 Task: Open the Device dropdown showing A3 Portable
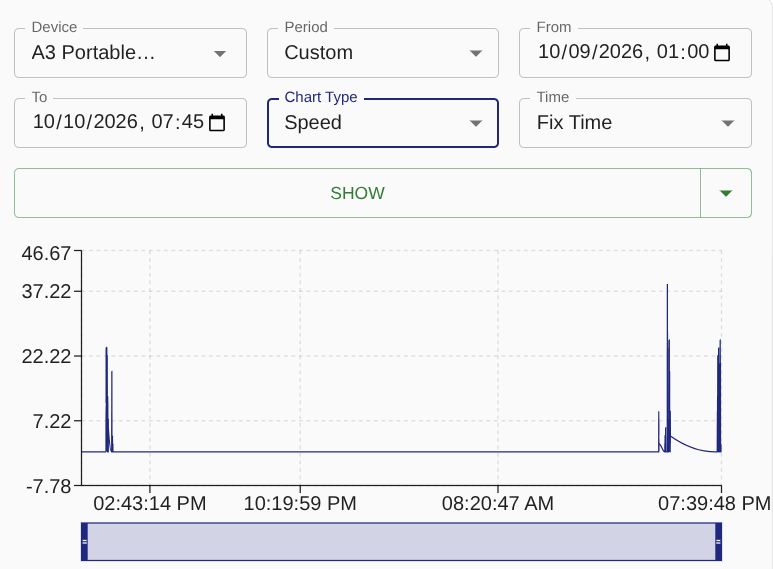(130, 53)
